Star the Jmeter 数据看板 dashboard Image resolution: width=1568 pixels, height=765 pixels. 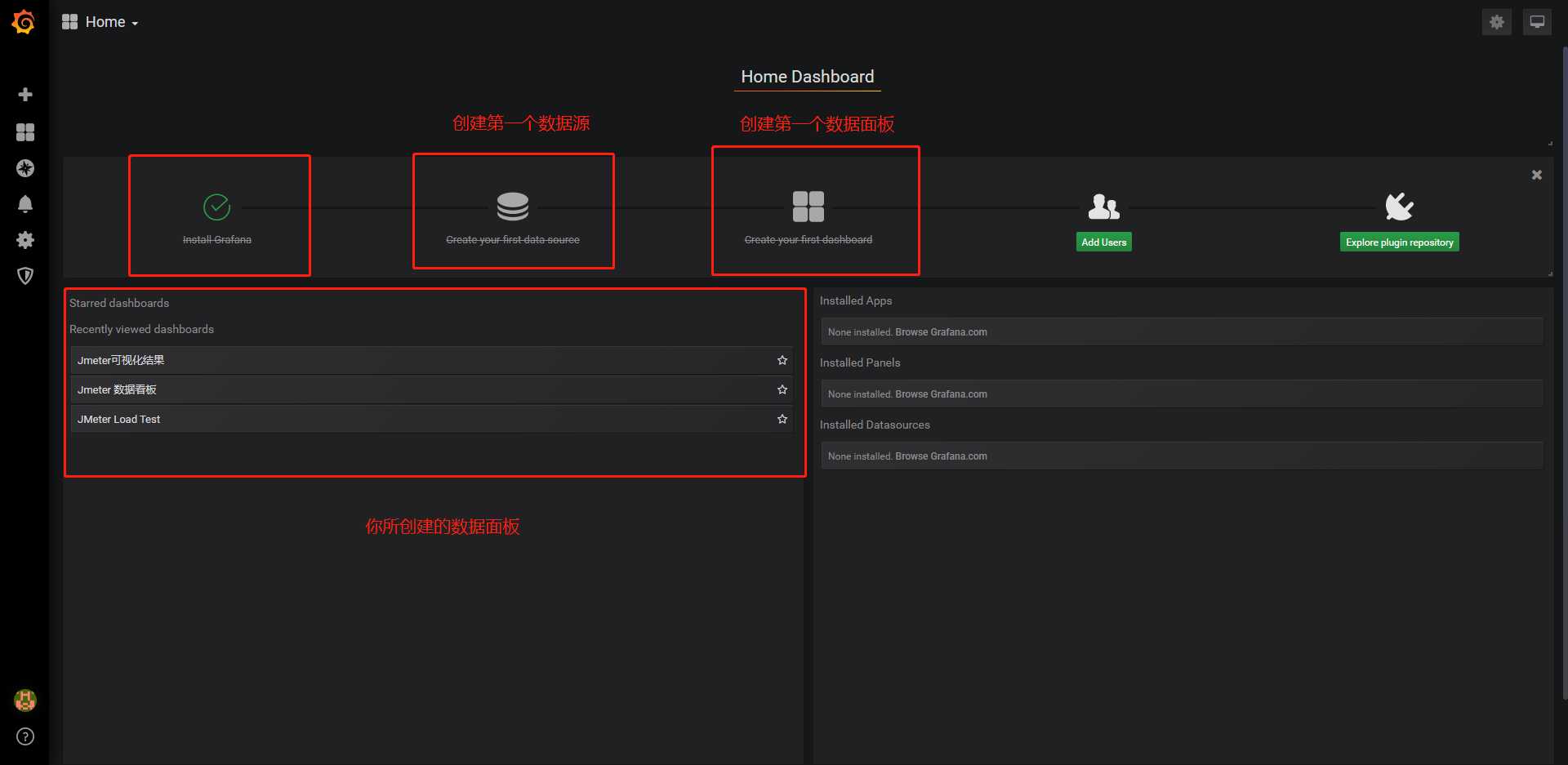pos(782,389)
